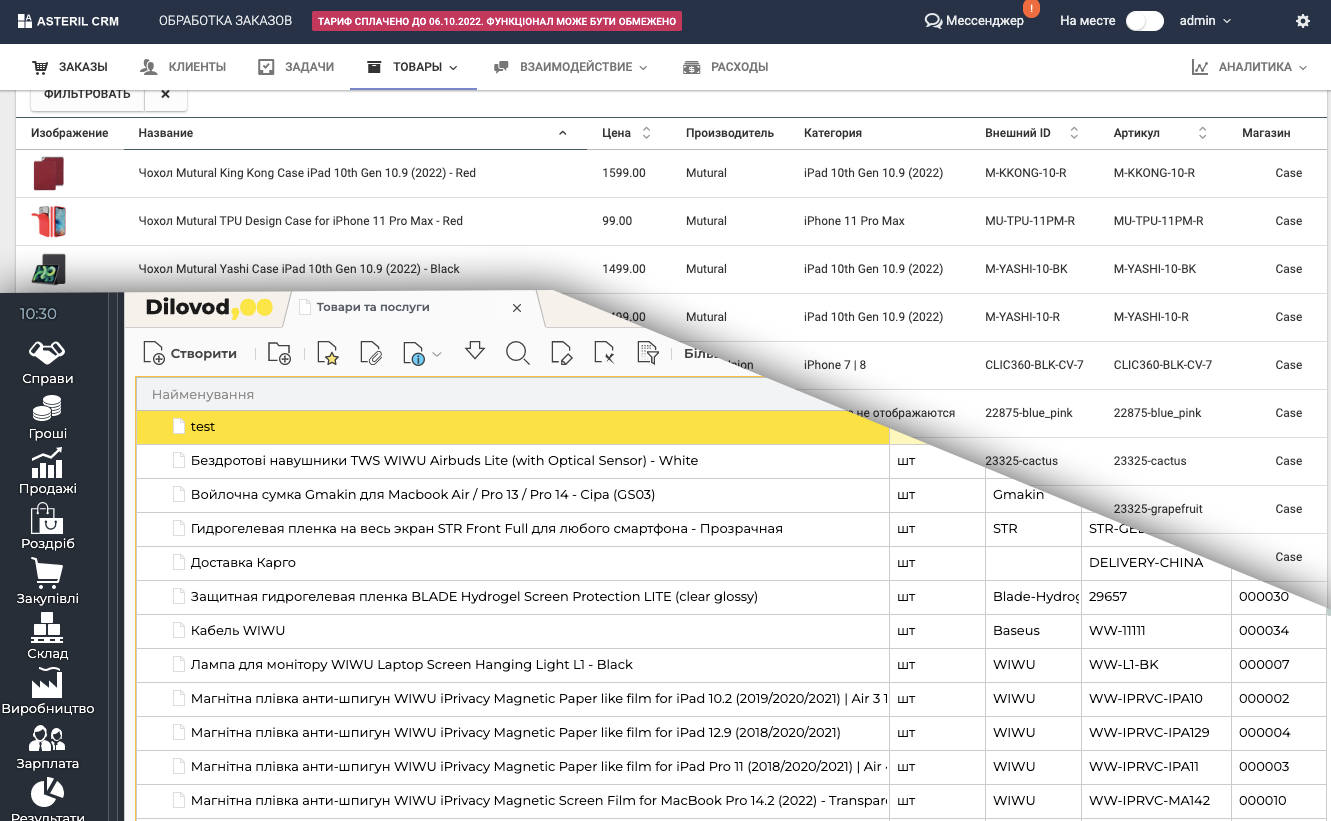Toggle the На месте switch
Viewport: 1331px width, 821px height.
[x=1144, y=21]
